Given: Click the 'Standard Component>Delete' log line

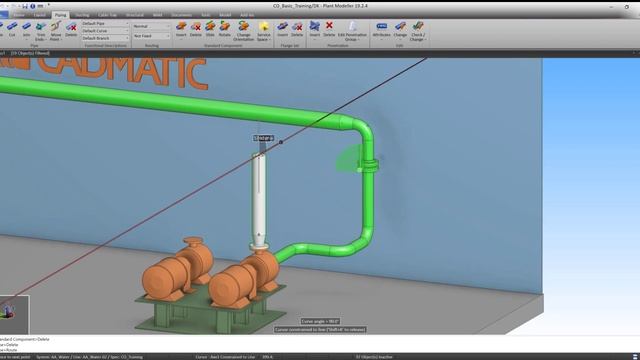Looking at the screenshot, I should pyautogui.click(x=24, y=339).
